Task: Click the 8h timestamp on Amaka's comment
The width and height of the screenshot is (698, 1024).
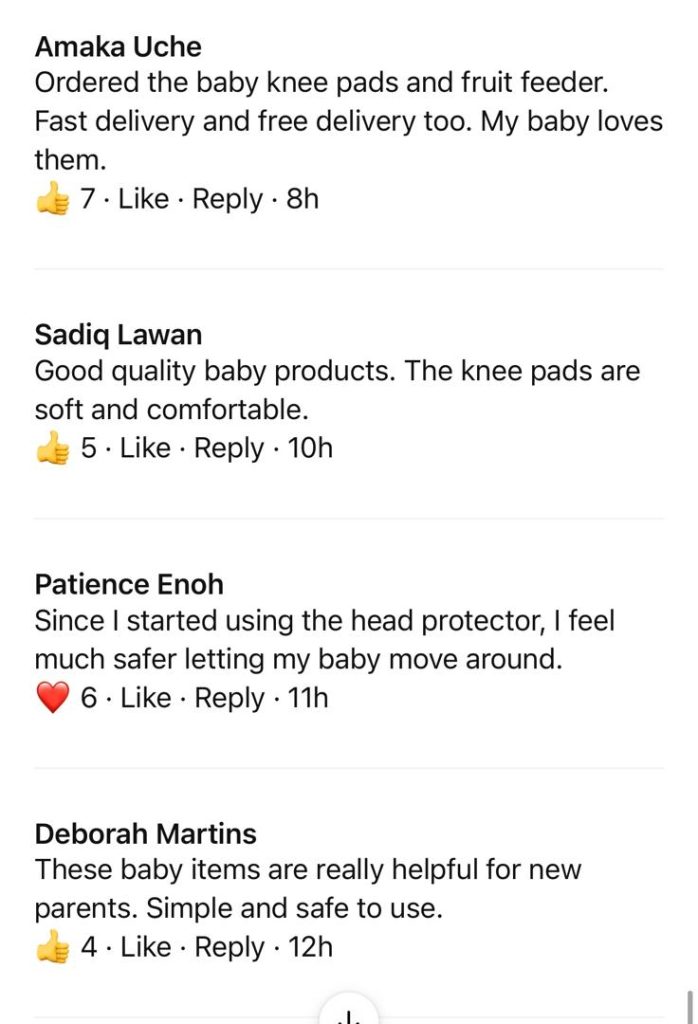Action: click(x=302, y=199)
